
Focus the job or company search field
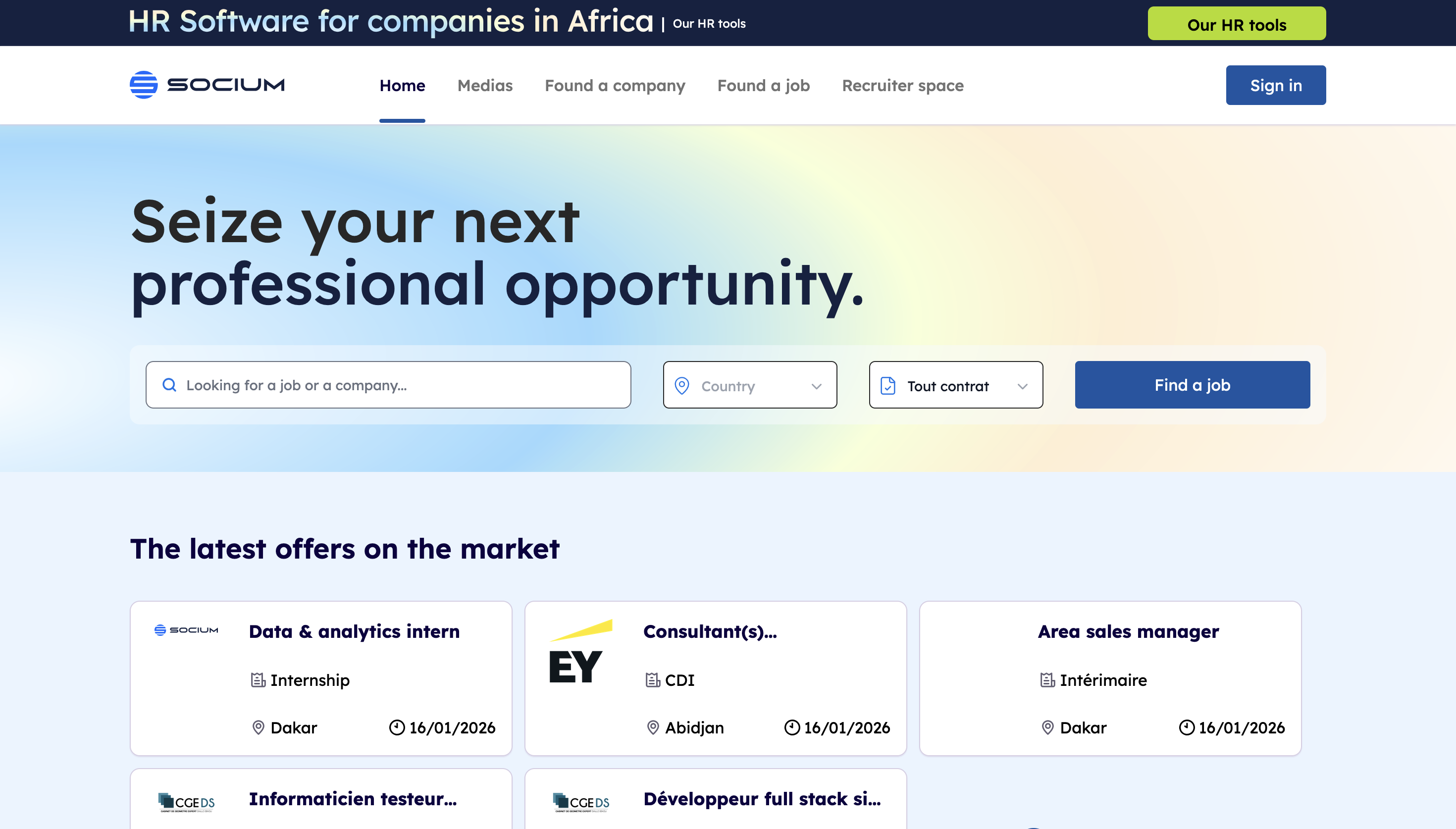[x=399, y=385]
